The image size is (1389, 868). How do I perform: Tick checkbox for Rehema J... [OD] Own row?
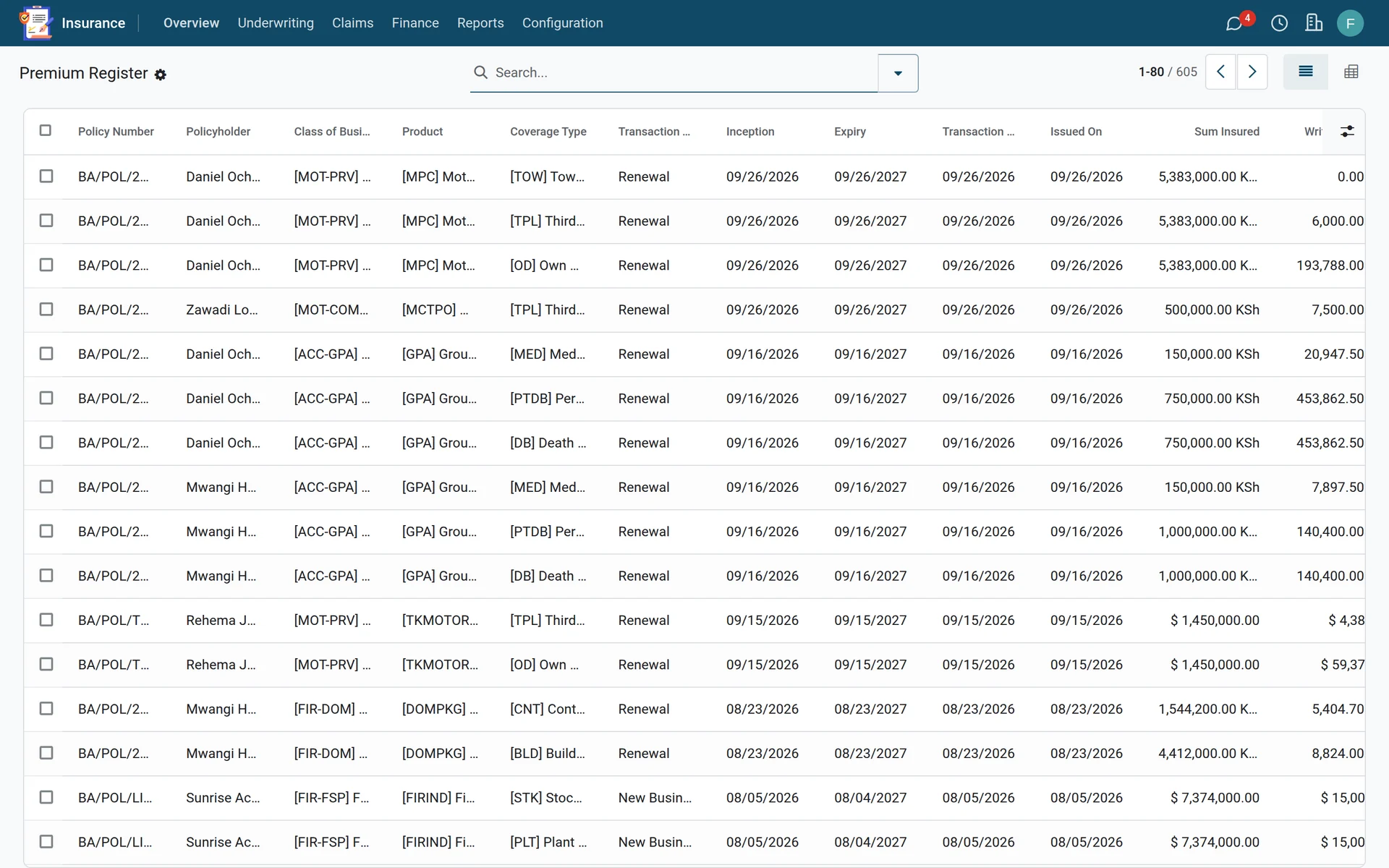click(x=46, y=664)
